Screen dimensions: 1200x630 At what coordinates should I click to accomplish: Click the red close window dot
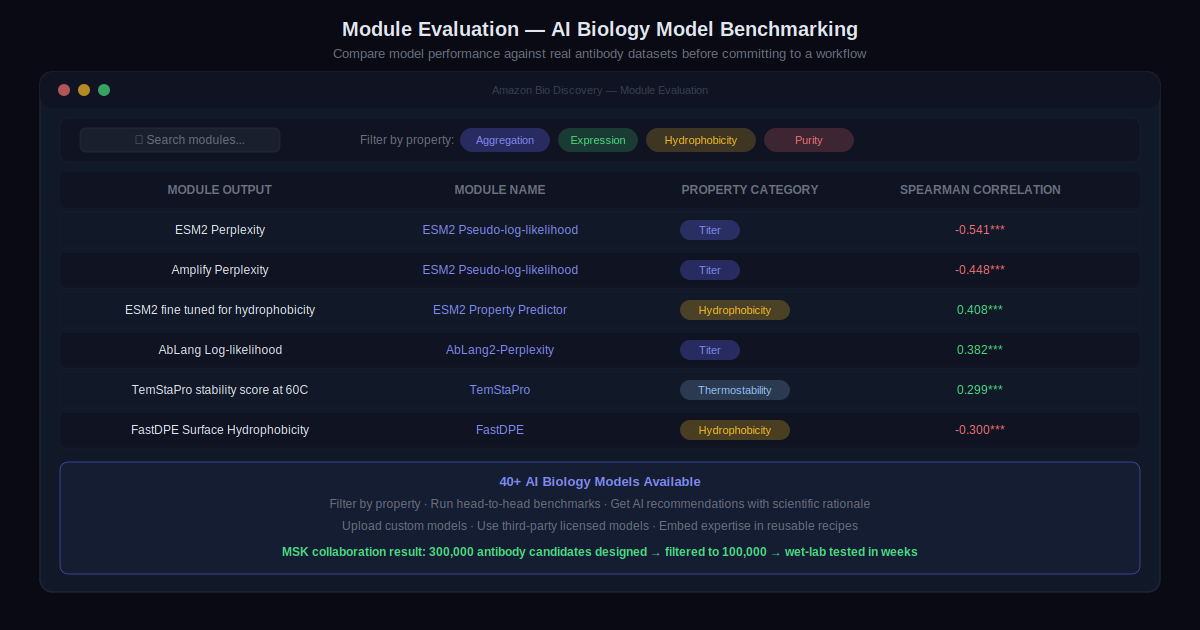pos(64,90)
